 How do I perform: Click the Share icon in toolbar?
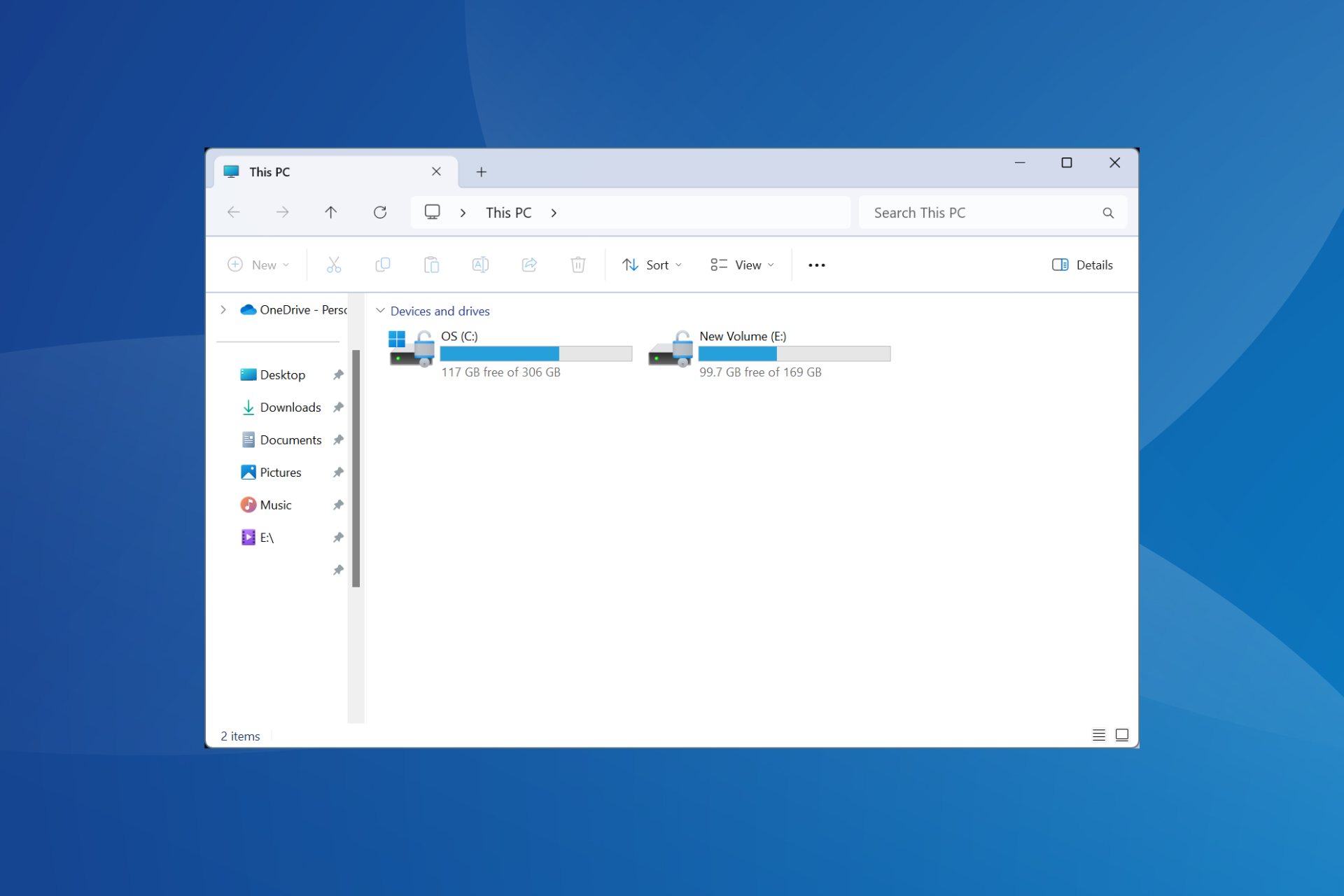click(529, 265)
